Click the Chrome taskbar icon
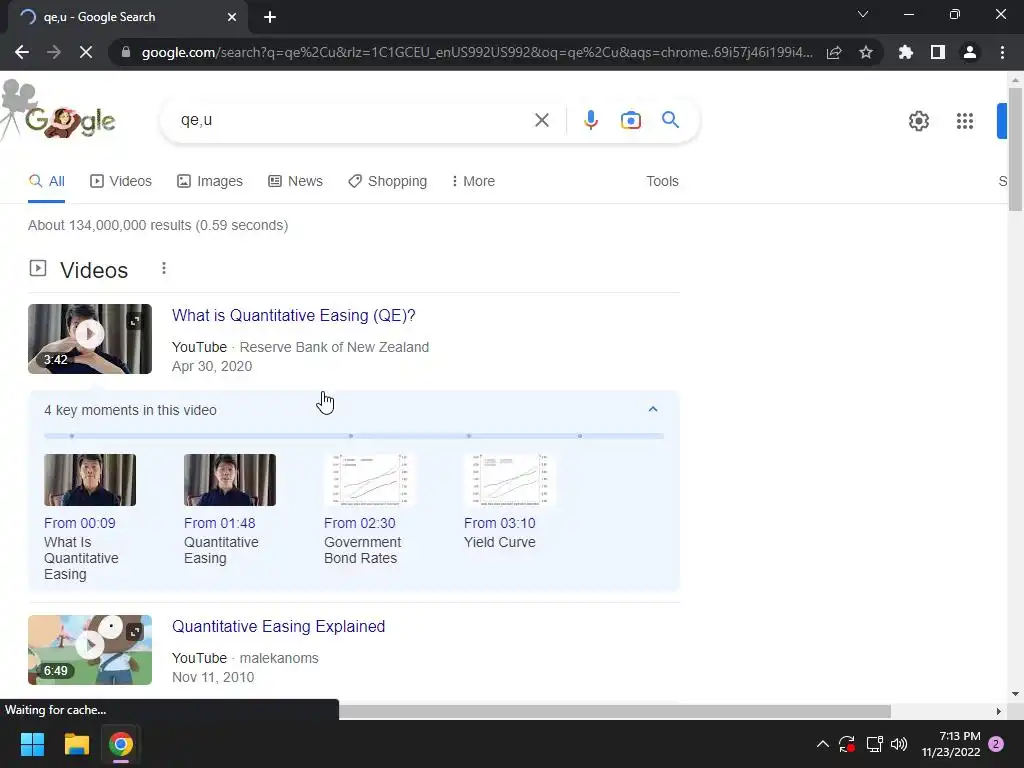This screenshot has width=1024, height=768. point(121,744)
